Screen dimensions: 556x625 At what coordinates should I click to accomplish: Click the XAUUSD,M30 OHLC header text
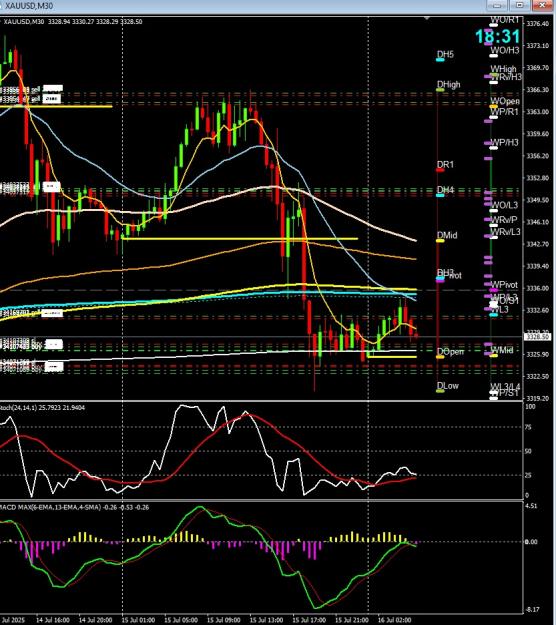coord(73,22)
